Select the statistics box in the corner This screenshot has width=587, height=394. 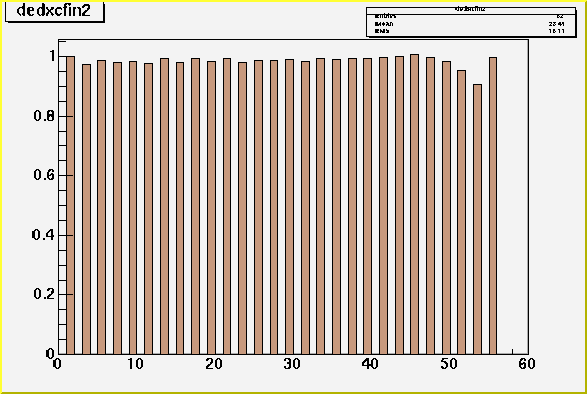[x=471, y=22]
